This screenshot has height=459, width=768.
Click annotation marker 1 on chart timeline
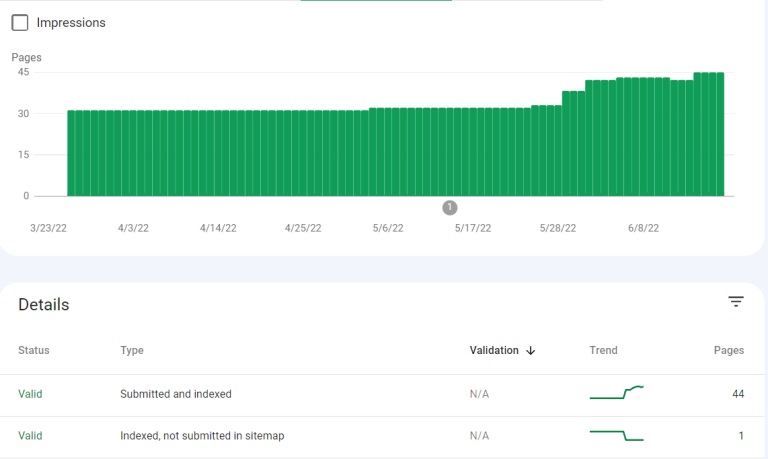pyautogui.click(x=450, y=208)
